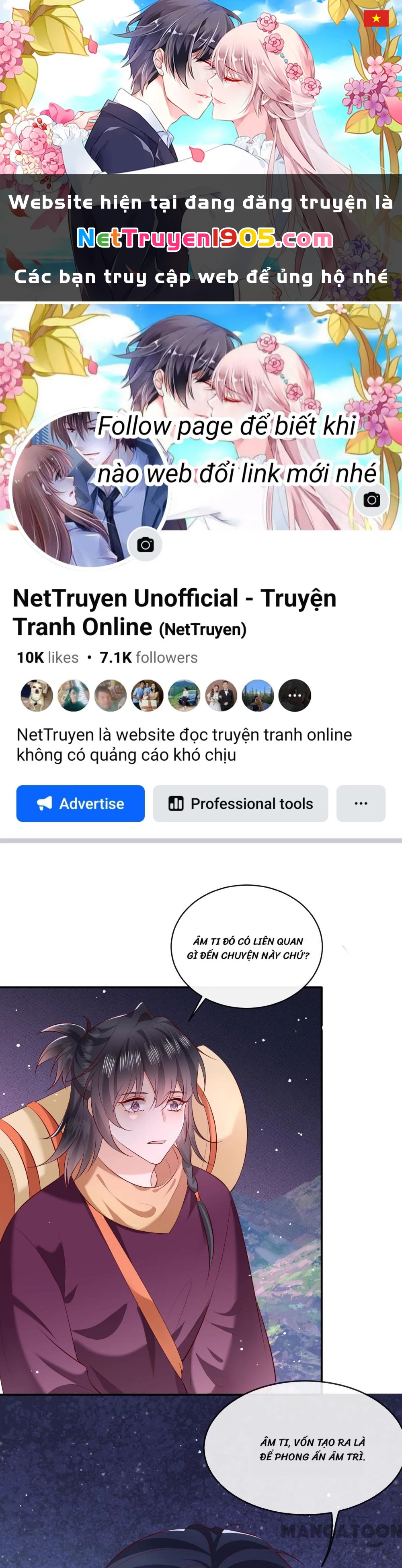
Task: Click the second follower avatar
Action: (x=74, y=695)
